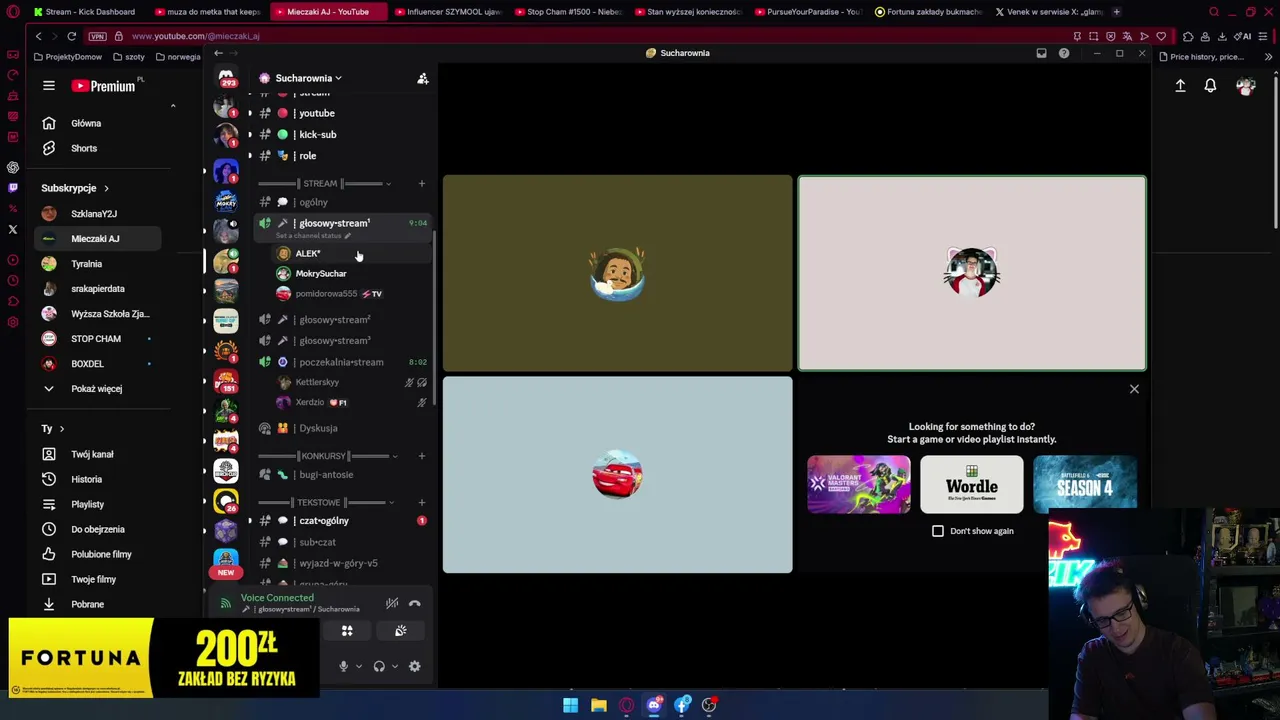
Task: Open soundboard button in voice panel
Action: pos(400,631)
